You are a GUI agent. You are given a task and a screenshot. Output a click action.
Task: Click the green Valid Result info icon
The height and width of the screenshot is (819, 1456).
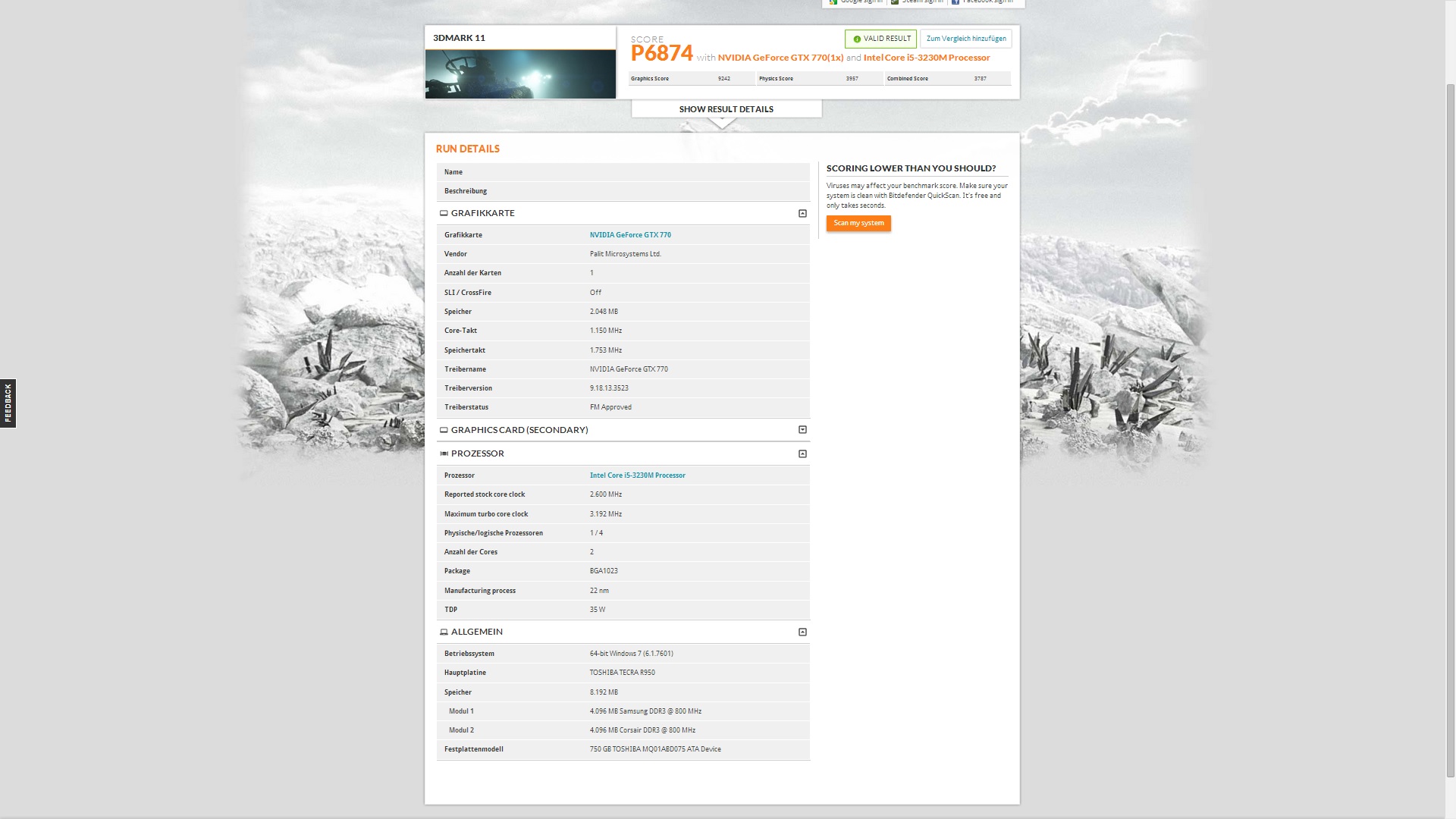[x=857, y=39]
